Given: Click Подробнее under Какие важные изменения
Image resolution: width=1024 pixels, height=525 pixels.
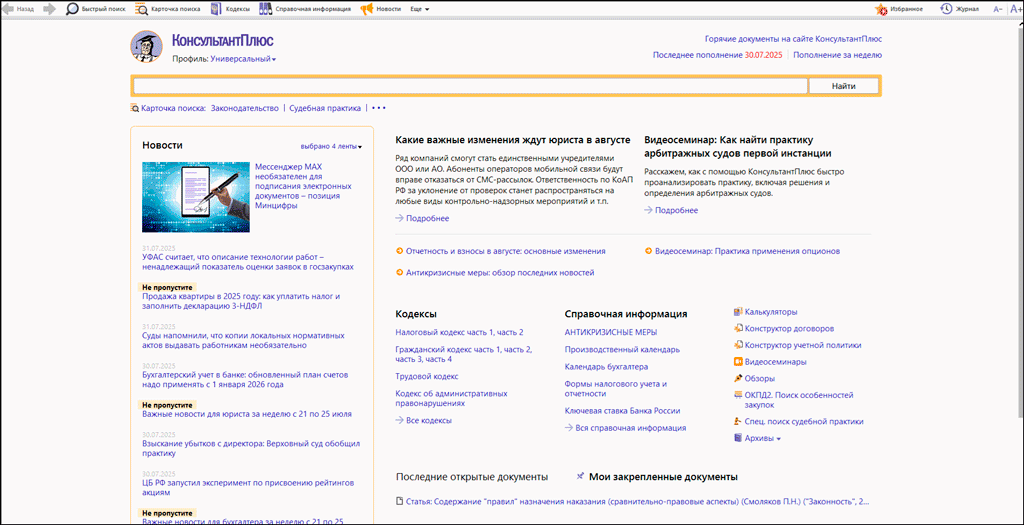Looking at the screenshot, I should (427, 218).
